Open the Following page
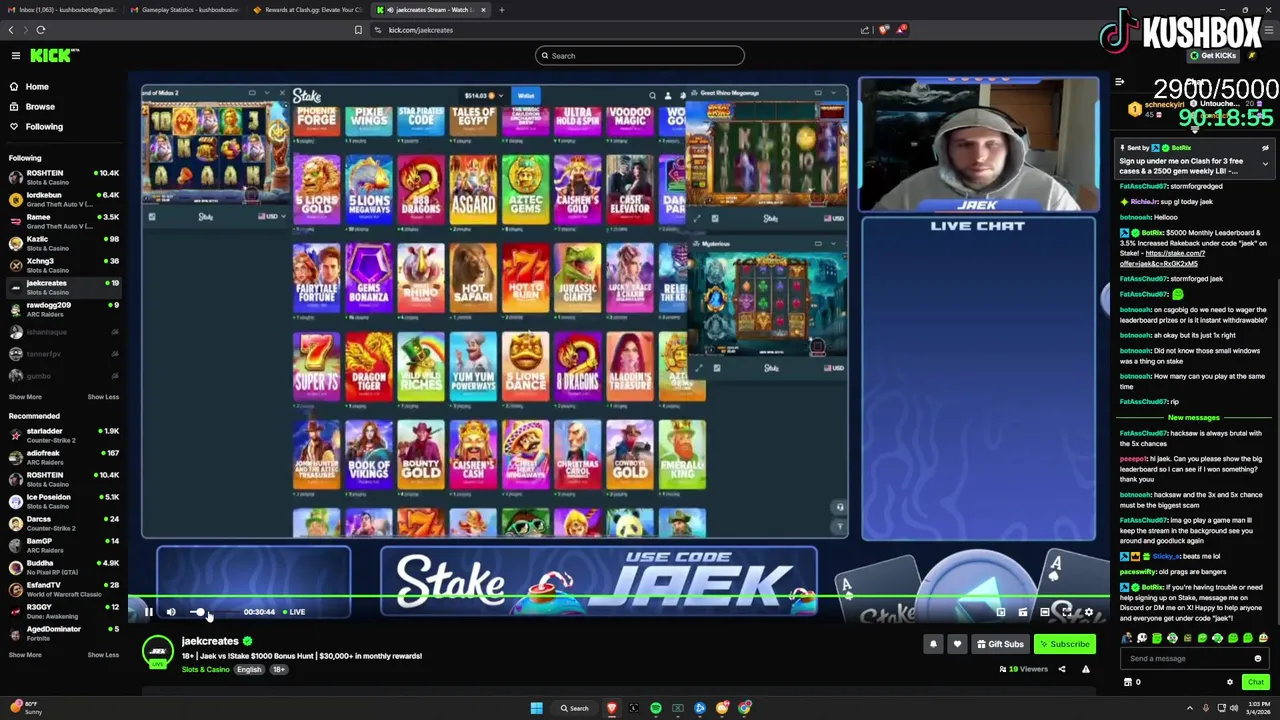The width and height of the screenshot is (1280, 720). pos(44,127)
